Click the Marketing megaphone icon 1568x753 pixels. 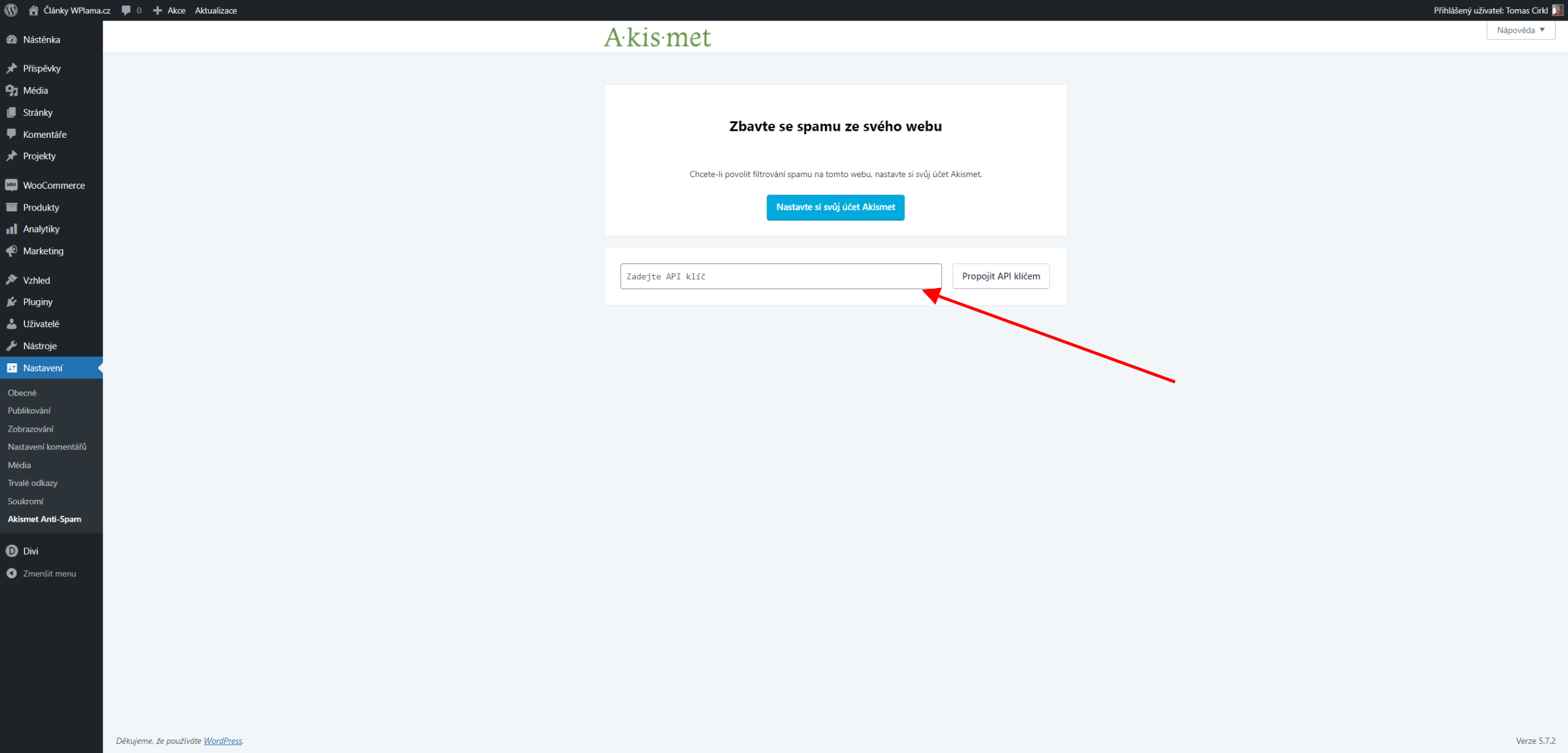12,251
